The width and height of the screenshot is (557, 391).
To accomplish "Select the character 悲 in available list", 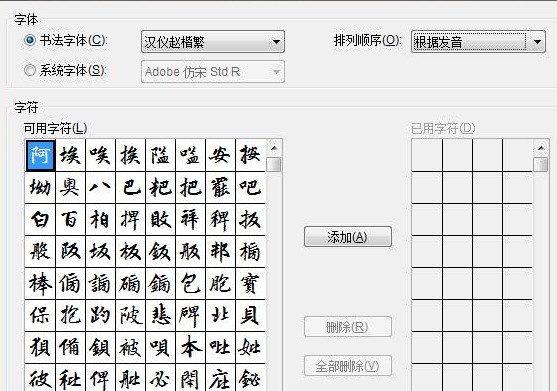I will [161, 315].
